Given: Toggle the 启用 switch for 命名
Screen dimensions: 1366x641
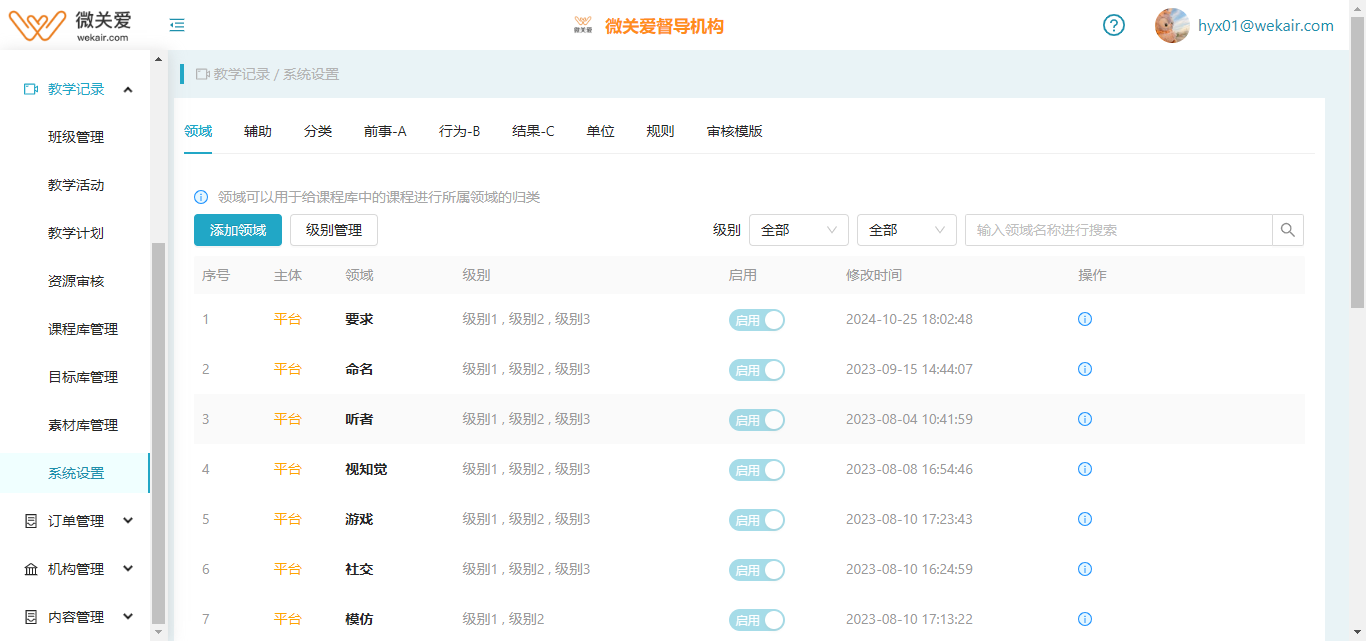Looking at the screenshot, I should click(757, 370).
